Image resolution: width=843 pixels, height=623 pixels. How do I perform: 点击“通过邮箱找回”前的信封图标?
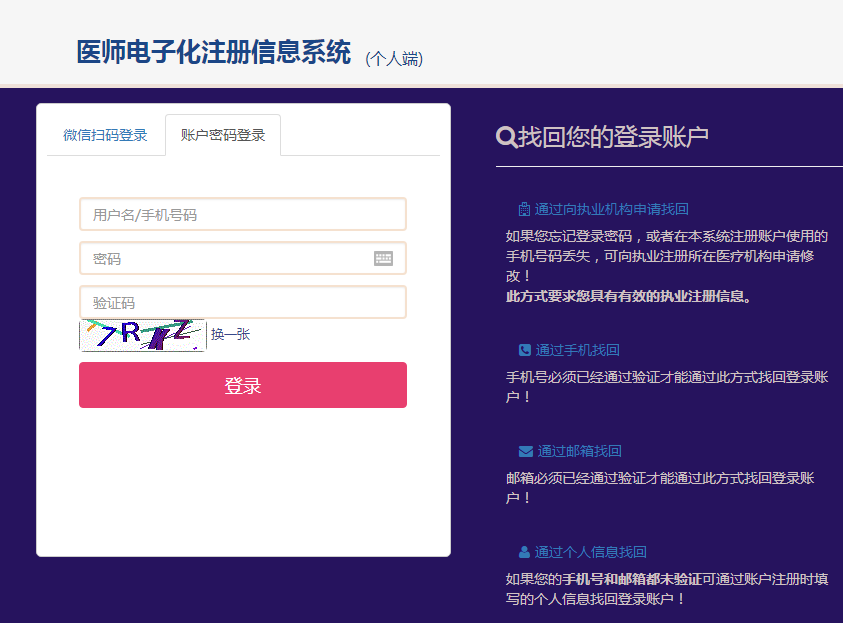(524, 450)
